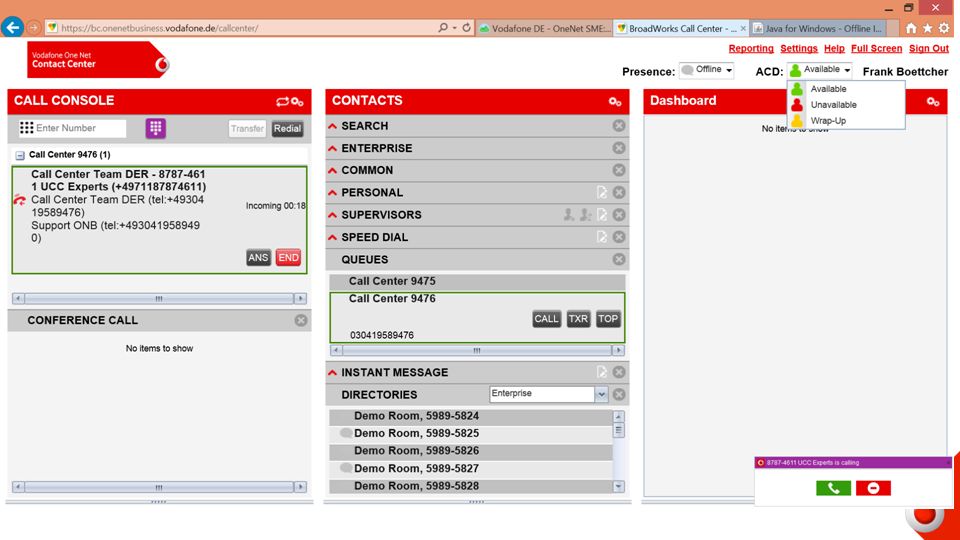
Task: Expand the ENTERPRISE section
Action: tap(332, 148)
